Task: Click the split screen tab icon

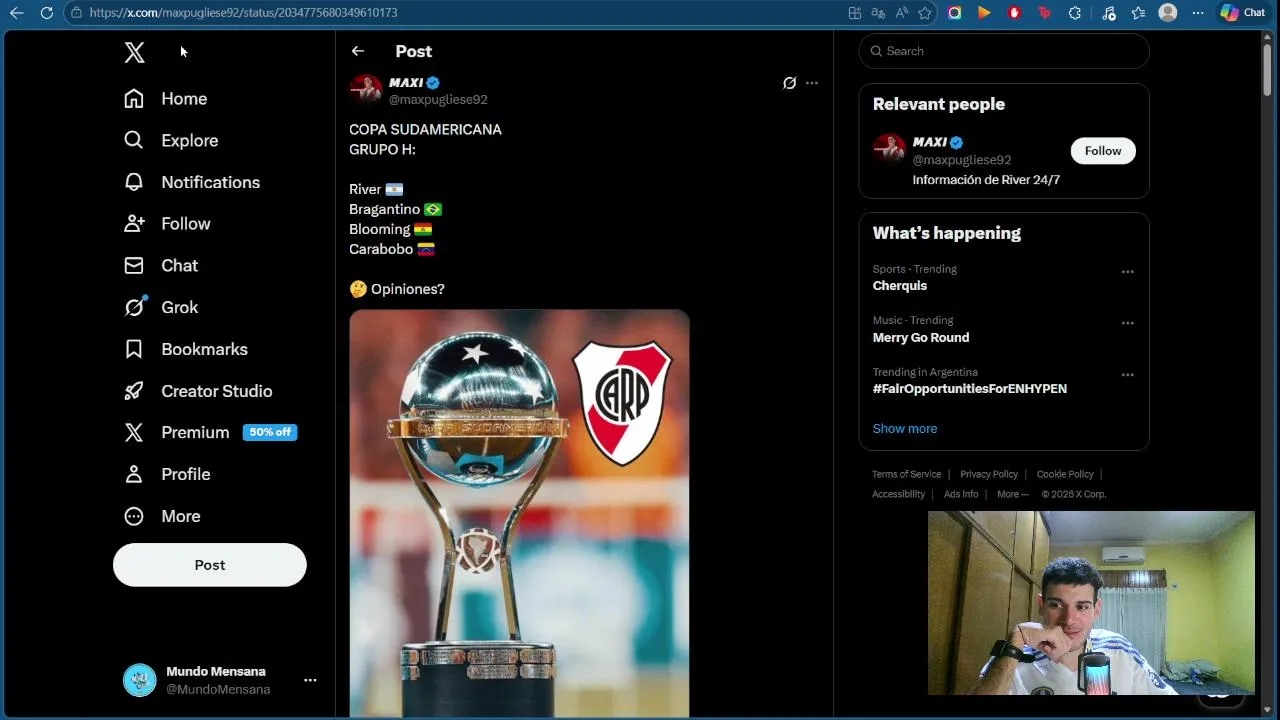Action: pos(854,13)
